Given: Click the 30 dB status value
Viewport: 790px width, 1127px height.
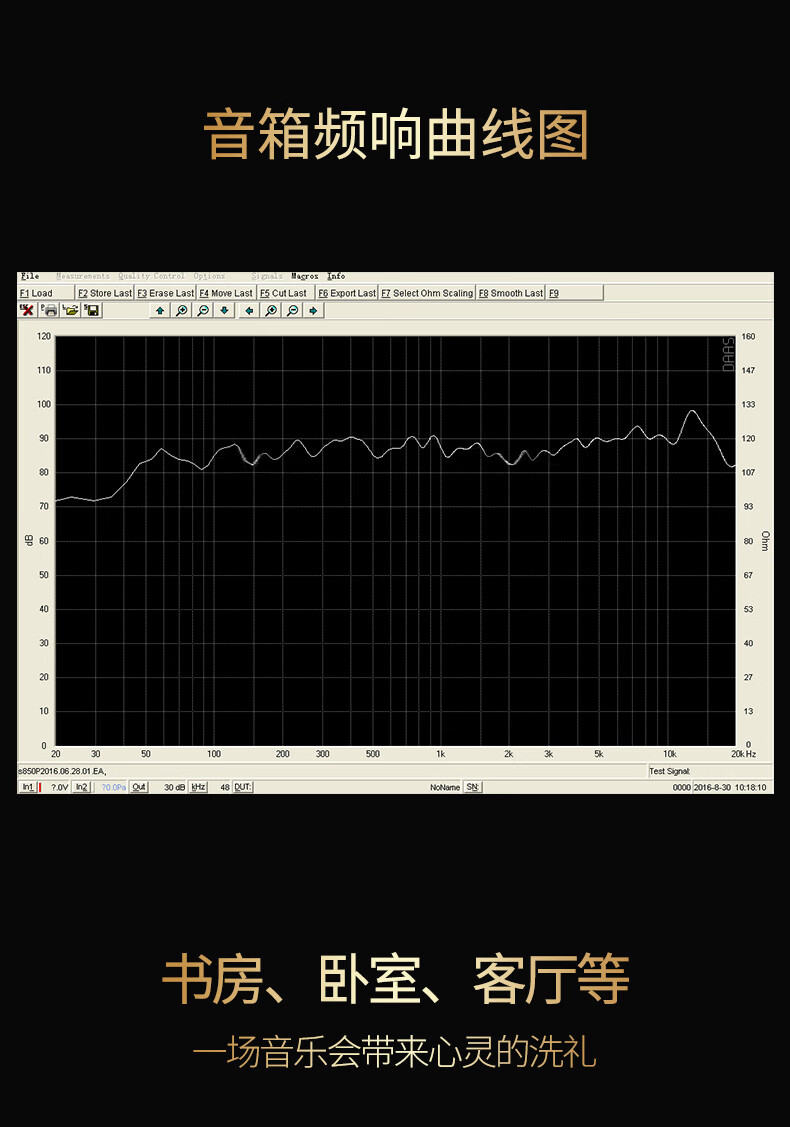Looking at the screenshot, I should (x=175, y=788).
